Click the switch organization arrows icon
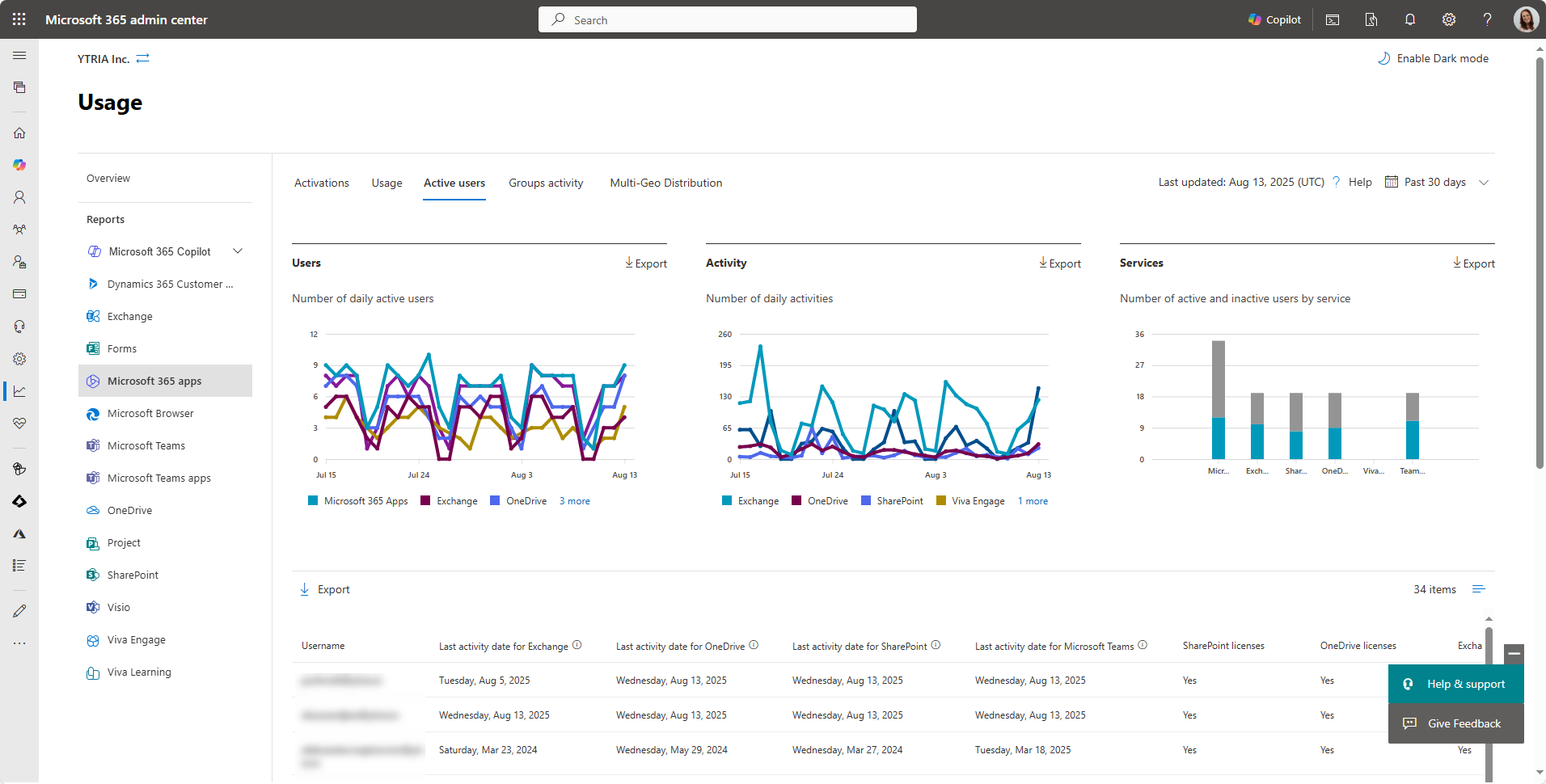Image resolution: width=1546 pixels, height=784 pixels. click(143, 58)
